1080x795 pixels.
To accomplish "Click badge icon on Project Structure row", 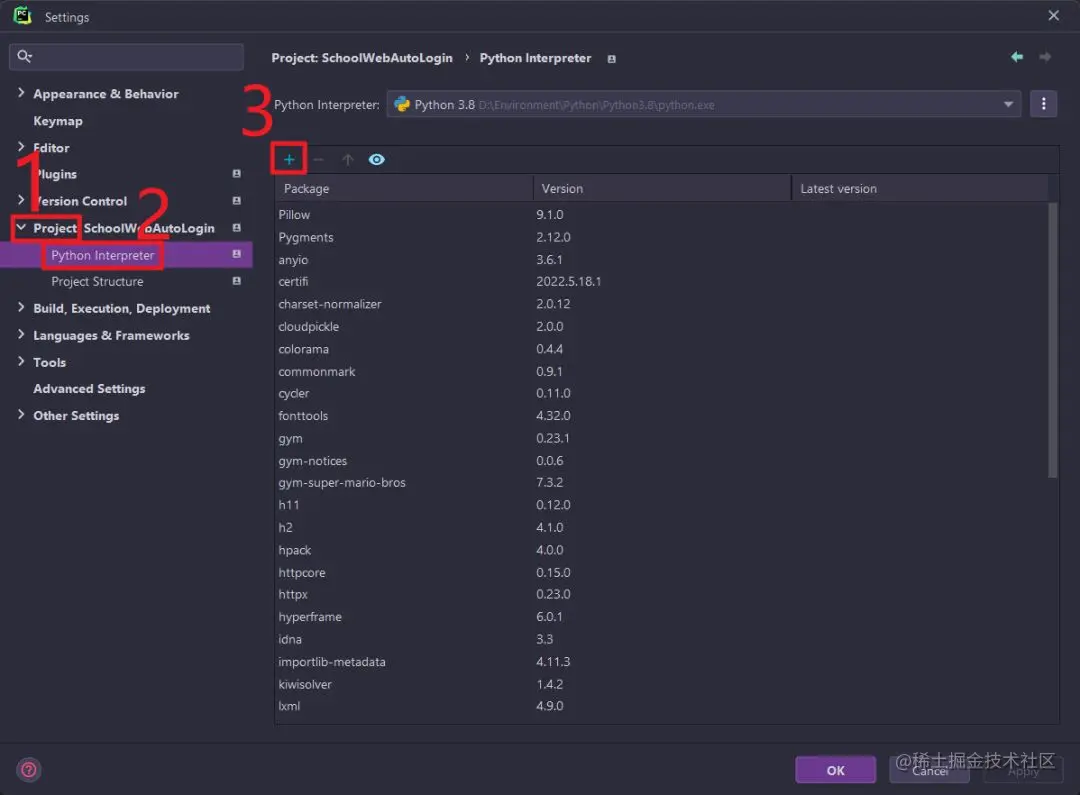I will [236, 281].
